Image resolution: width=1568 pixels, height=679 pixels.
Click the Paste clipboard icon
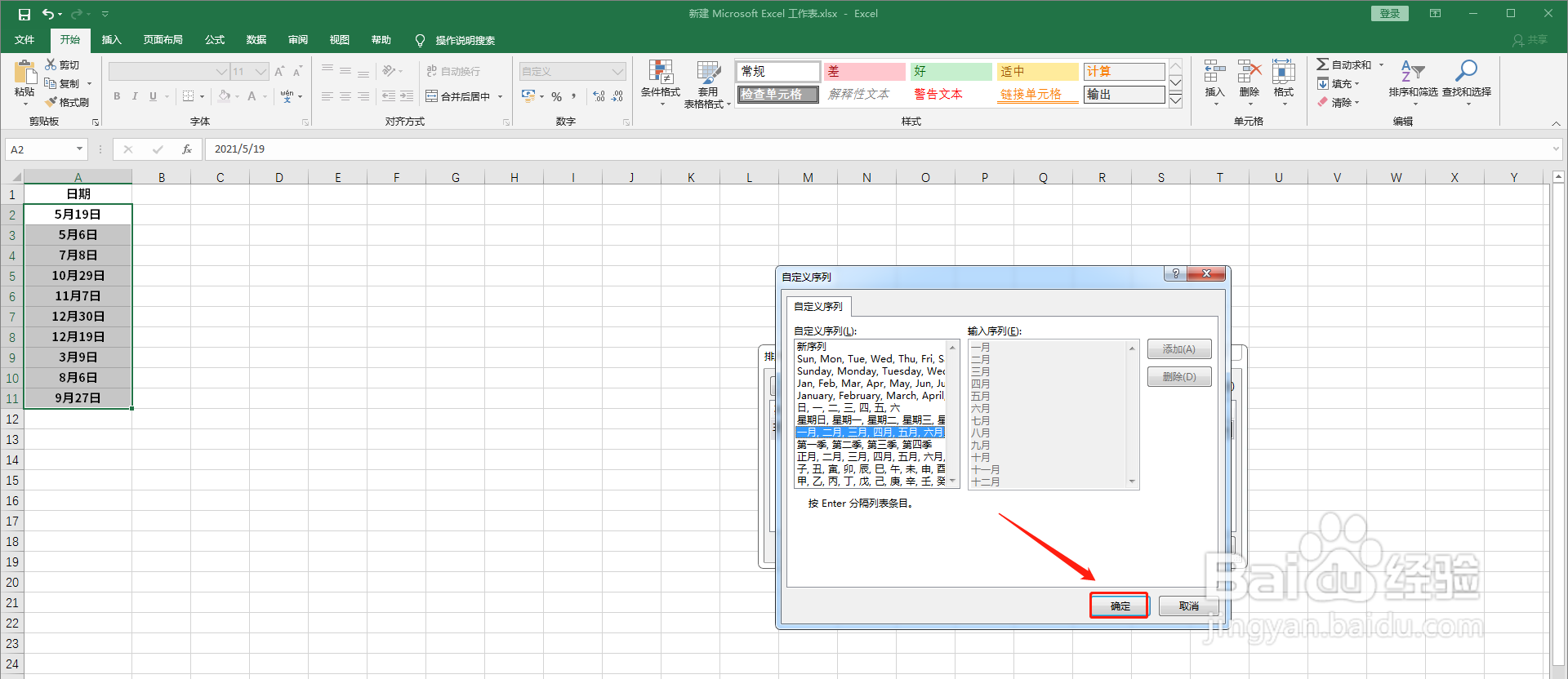click(24, 73)
